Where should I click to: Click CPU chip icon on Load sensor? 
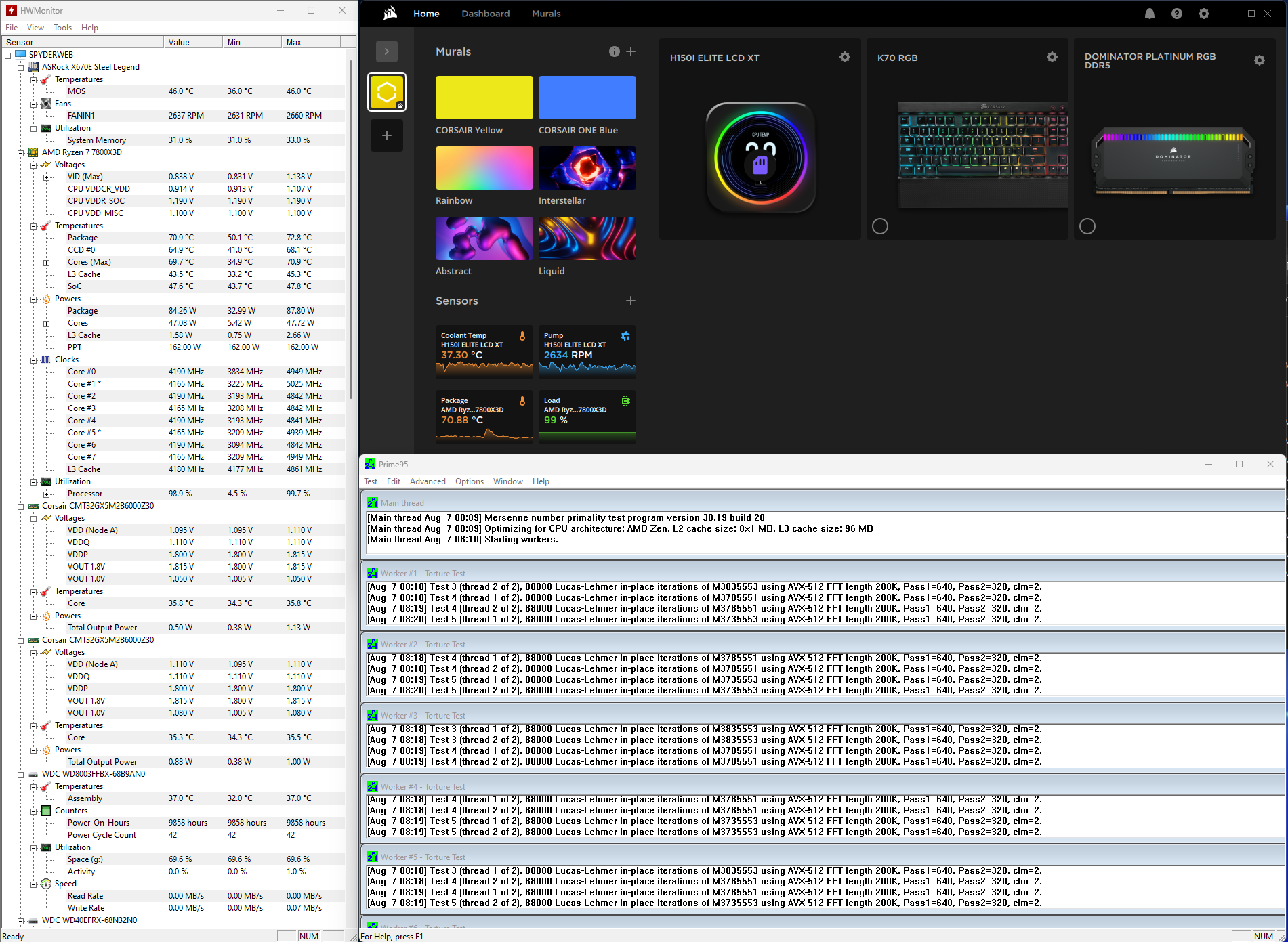click(x=625, y=401)
